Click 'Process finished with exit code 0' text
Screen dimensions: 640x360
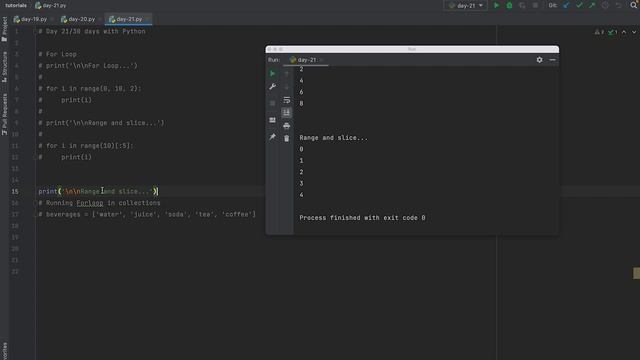pos(362,218)
